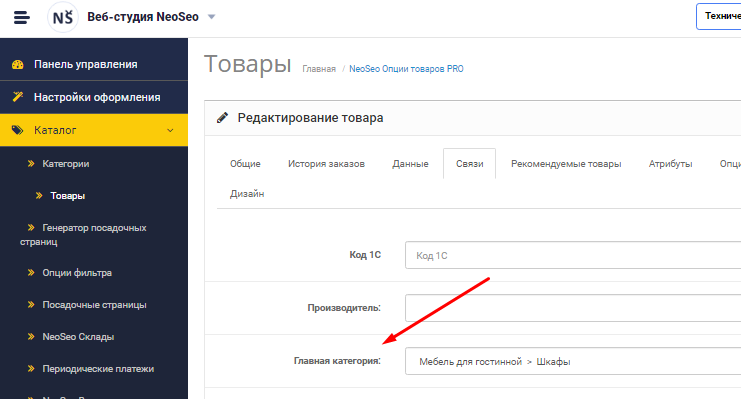This screenshot has width=741, height=399.
Task: Open the Атрибуты tab
Action: [670, 164]
